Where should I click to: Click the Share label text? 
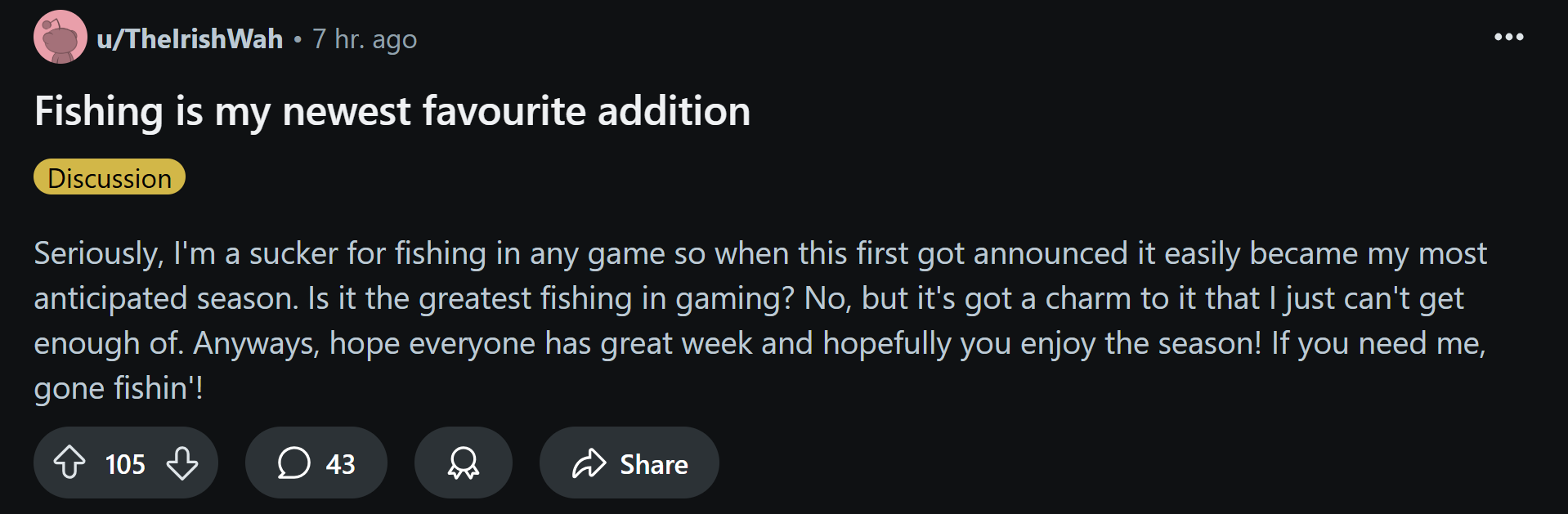click(653, 464)
